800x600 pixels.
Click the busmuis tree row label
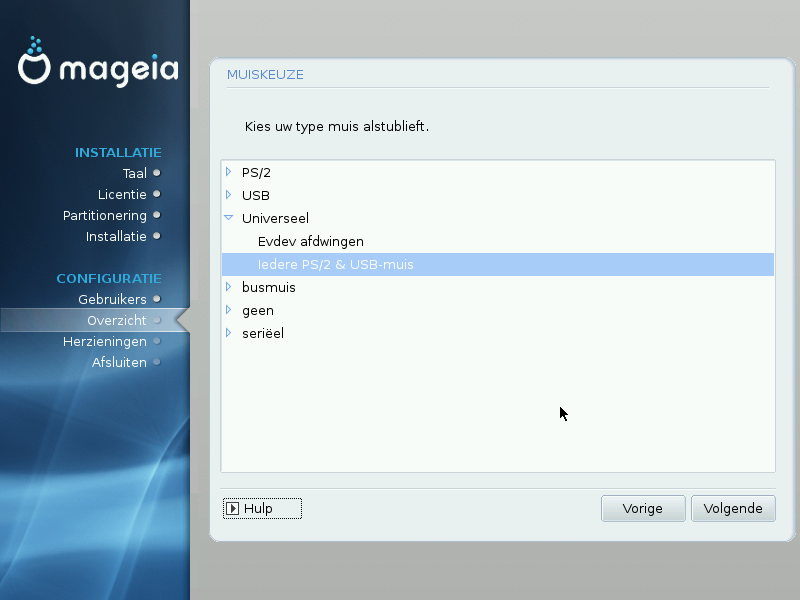point(268,287)
